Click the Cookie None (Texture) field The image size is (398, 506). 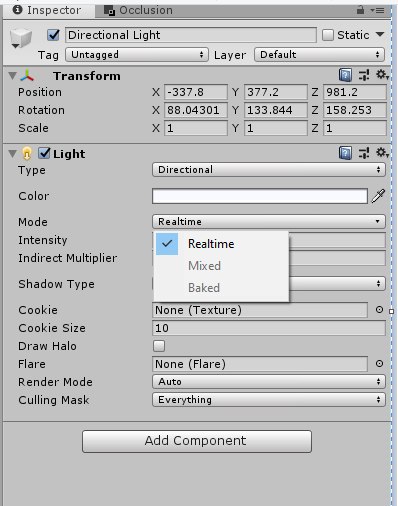260,310
